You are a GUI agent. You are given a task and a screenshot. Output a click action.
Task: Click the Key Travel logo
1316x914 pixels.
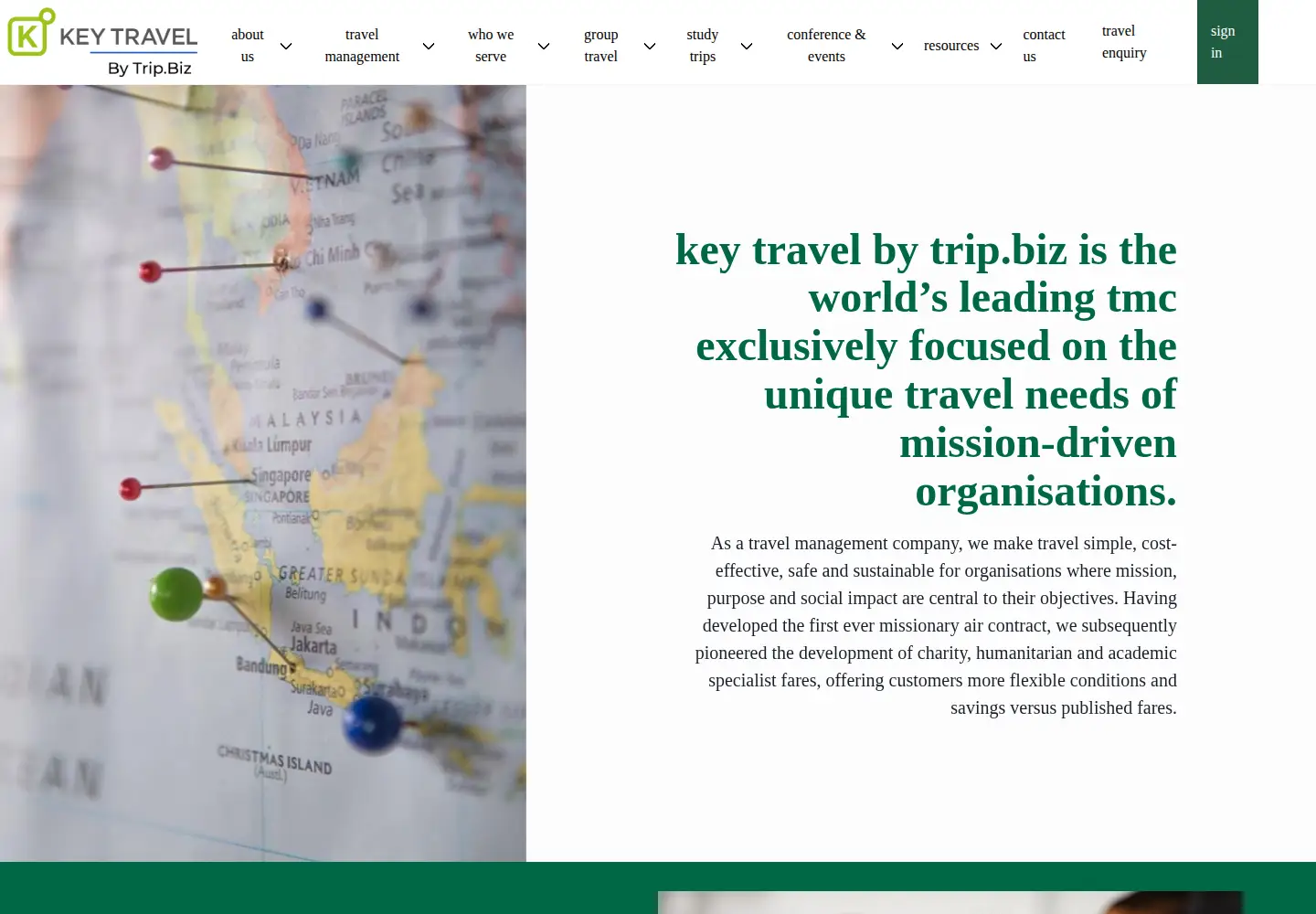(x=102, y=42)
